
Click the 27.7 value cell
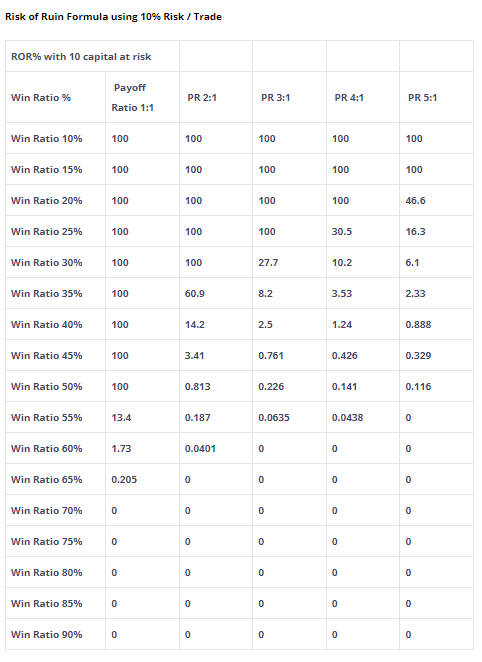[x=289, y=262]
